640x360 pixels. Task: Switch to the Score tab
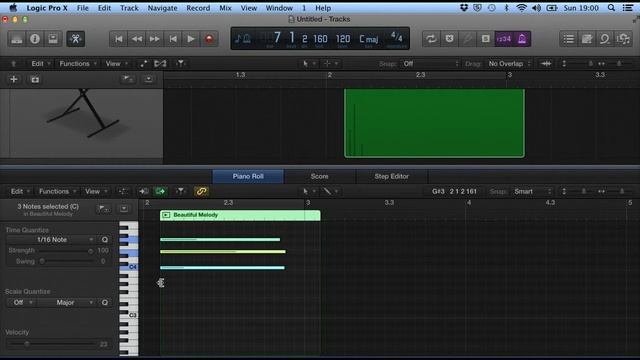coord(319,176)
